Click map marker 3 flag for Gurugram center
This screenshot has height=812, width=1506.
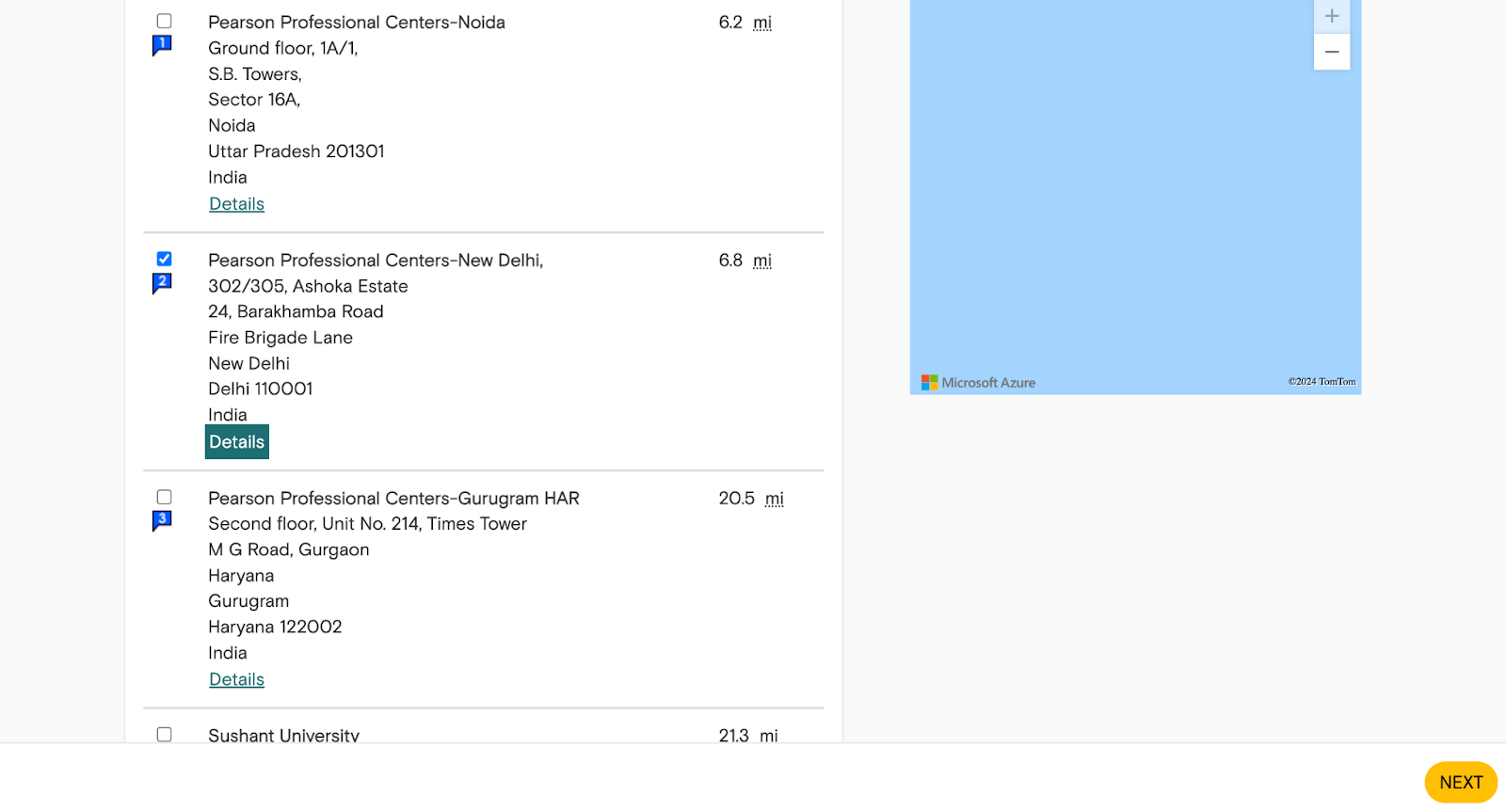click(x=162, y=521)
